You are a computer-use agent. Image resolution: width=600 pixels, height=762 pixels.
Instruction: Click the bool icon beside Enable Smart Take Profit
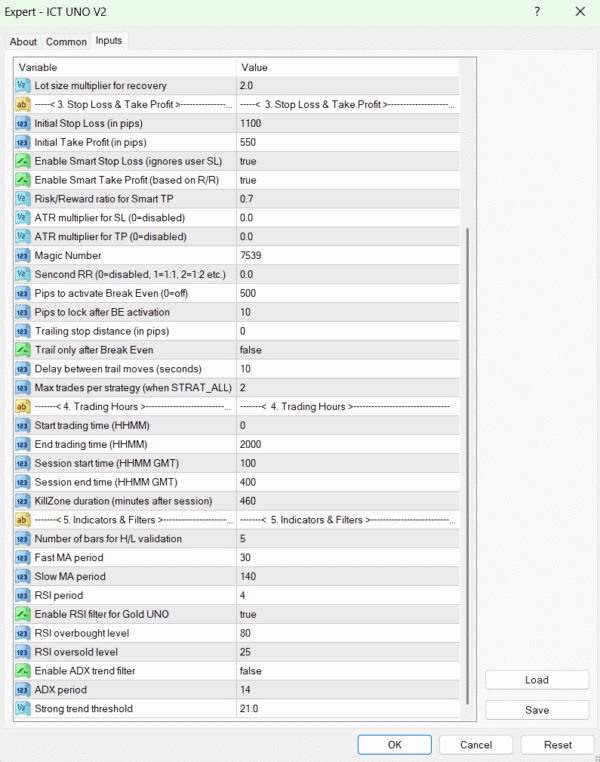22,180
